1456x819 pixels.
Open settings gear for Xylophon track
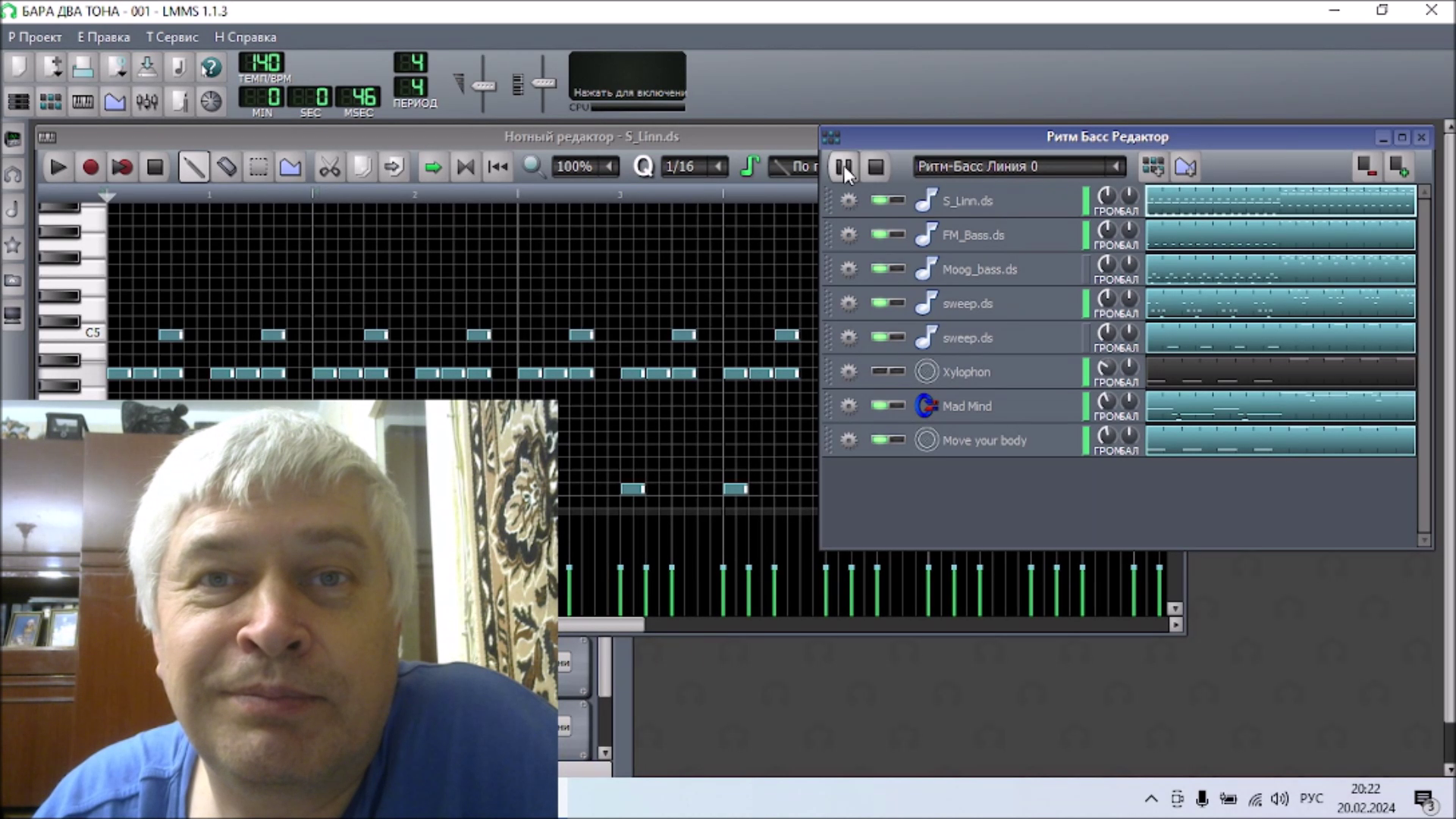tap(849, 372)
